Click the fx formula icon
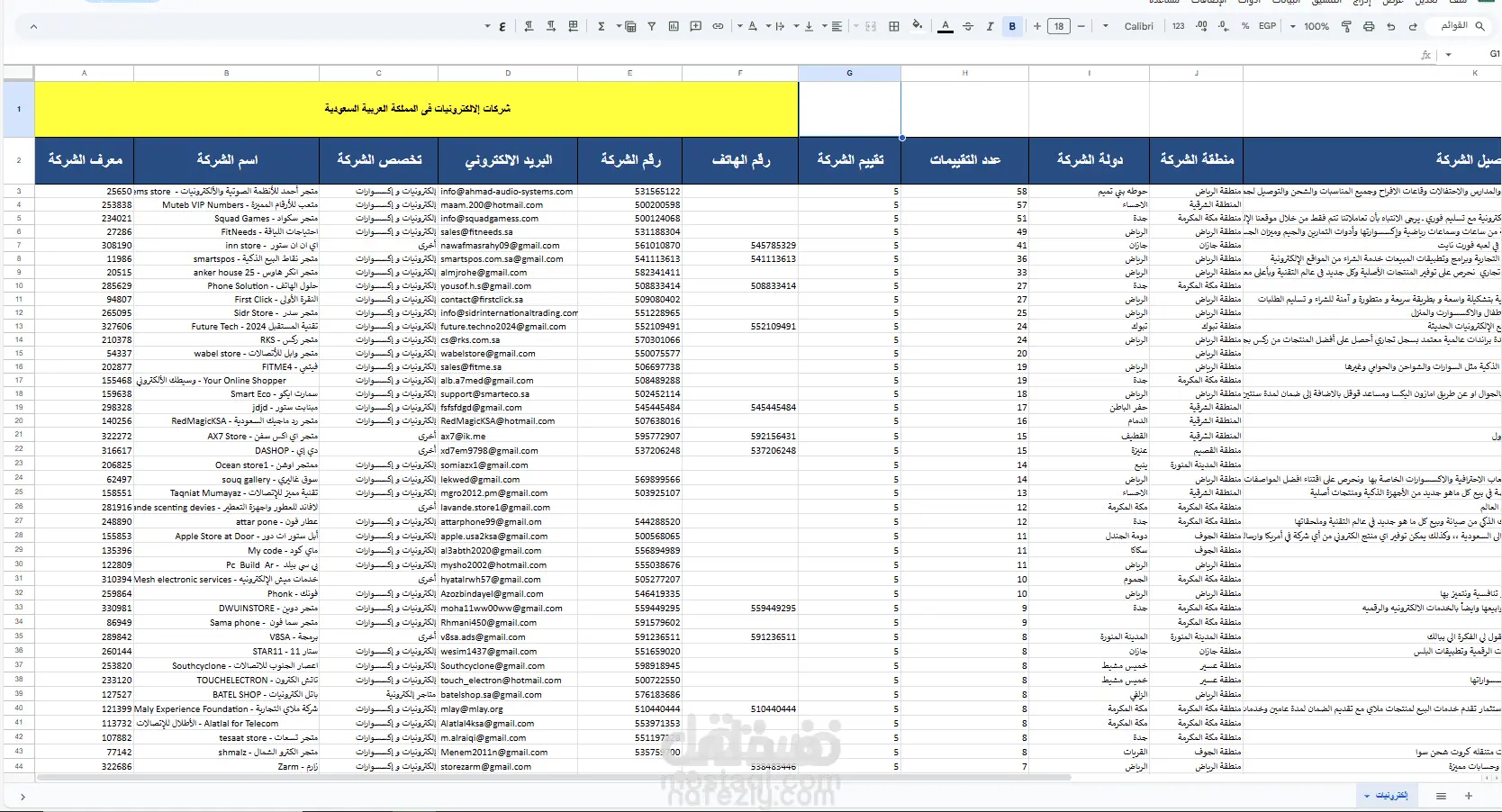Image resolution: width=1502 pixels, height=812 pixels. (x=1425, y=55)
